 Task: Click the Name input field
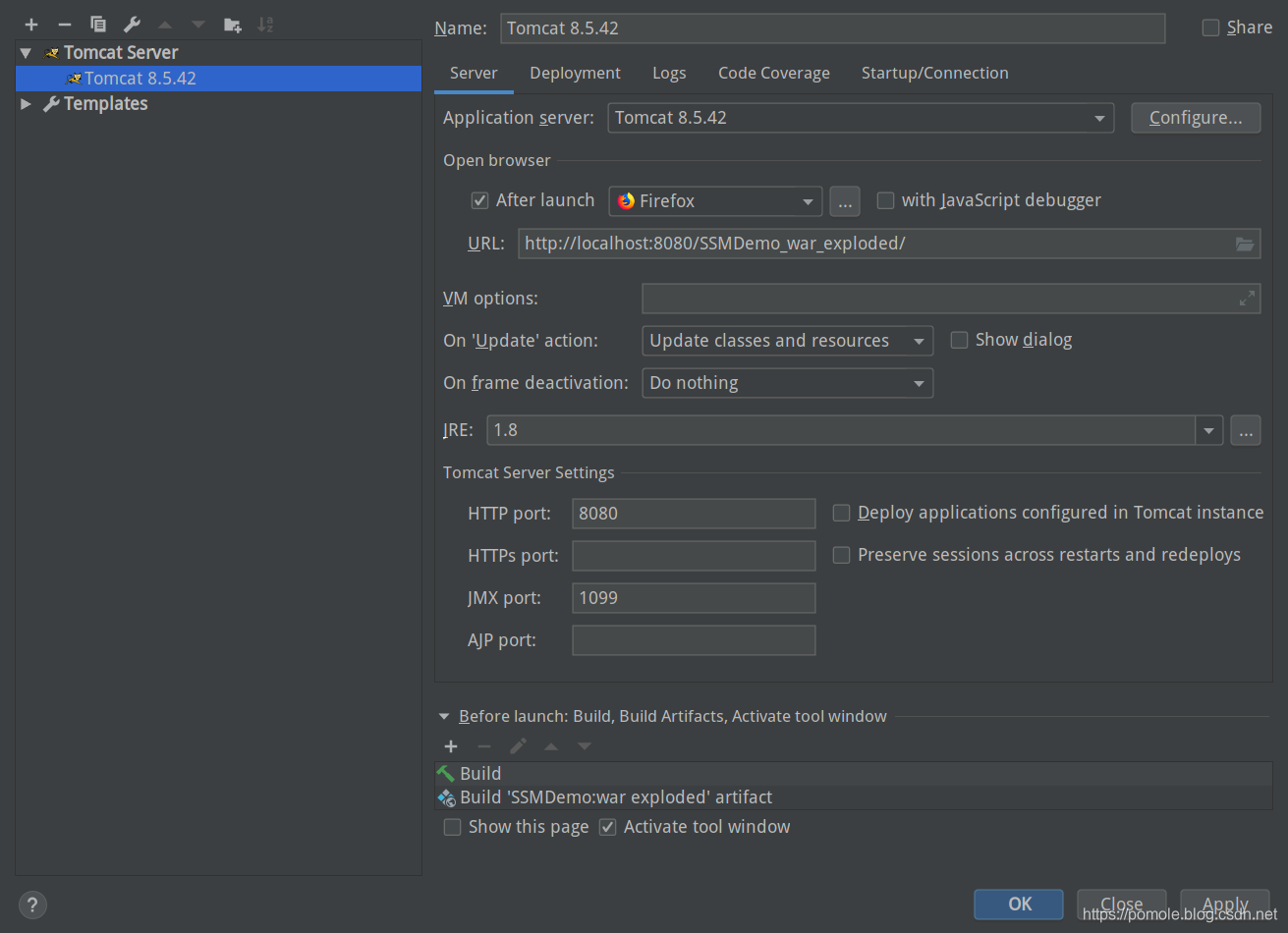832,28
